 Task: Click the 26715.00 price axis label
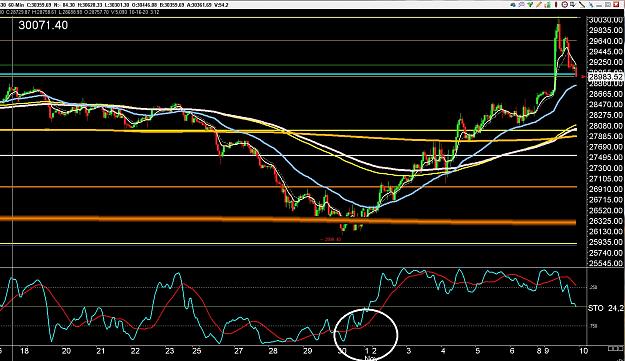(x=605, y=200)
